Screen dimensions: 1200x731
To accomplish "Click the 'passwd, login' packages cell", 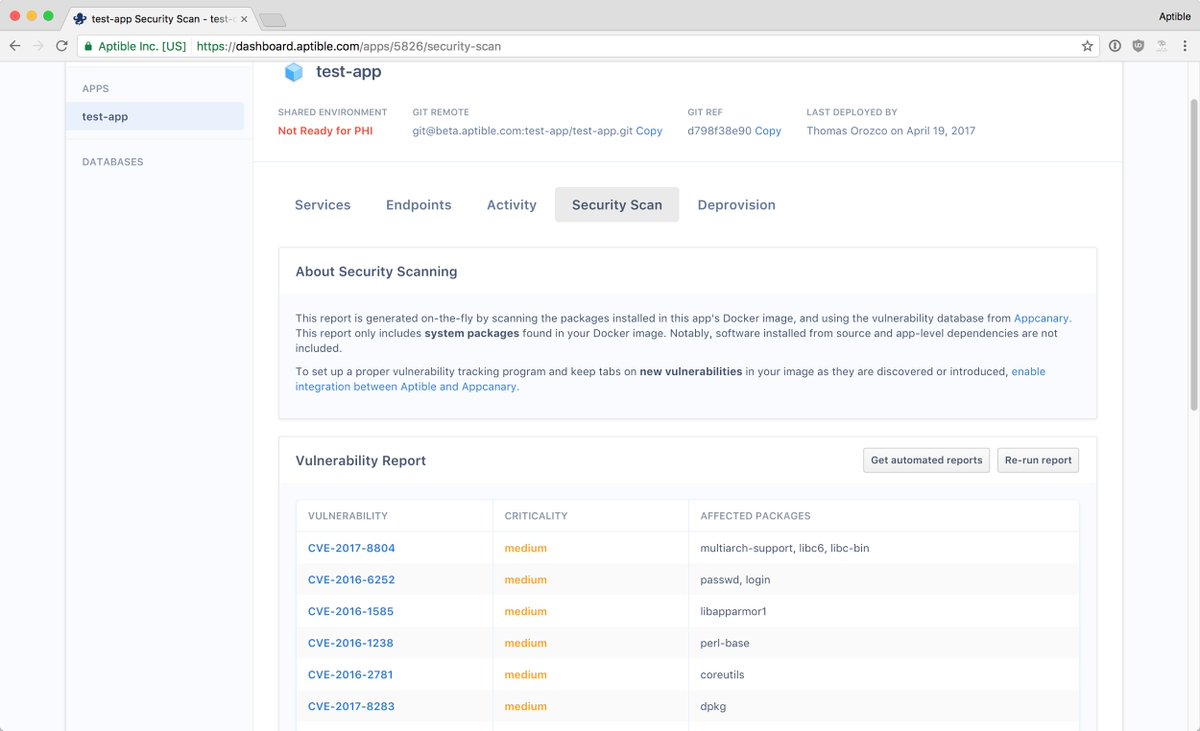I will pyautogui.click(x=735, y=580).
